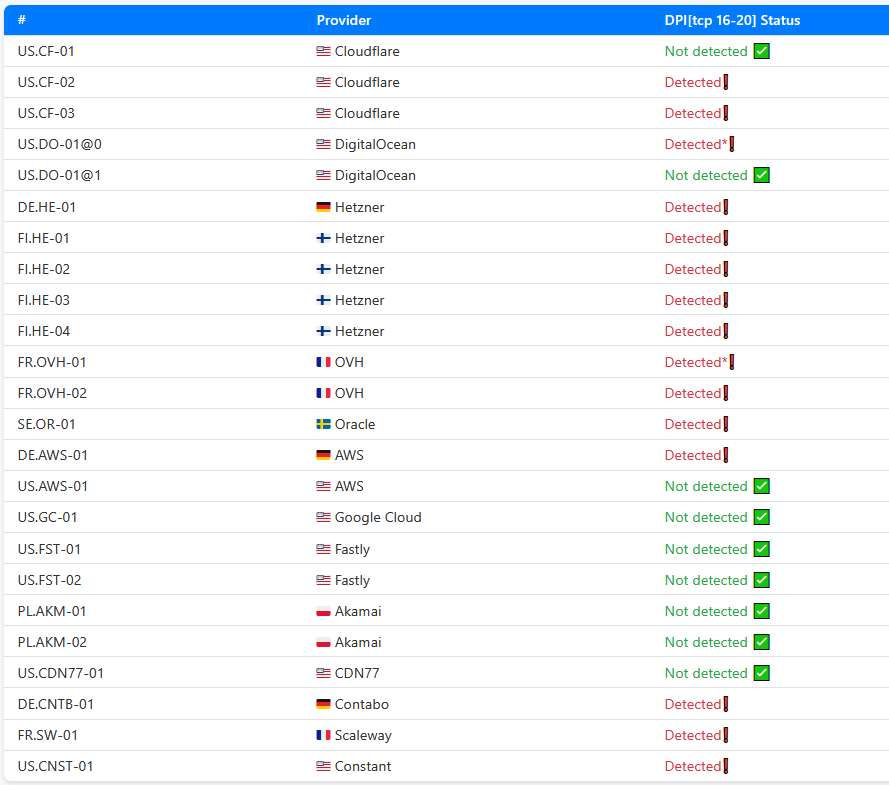Click the green checkmark icon for US.CF-01

[762, 51]
